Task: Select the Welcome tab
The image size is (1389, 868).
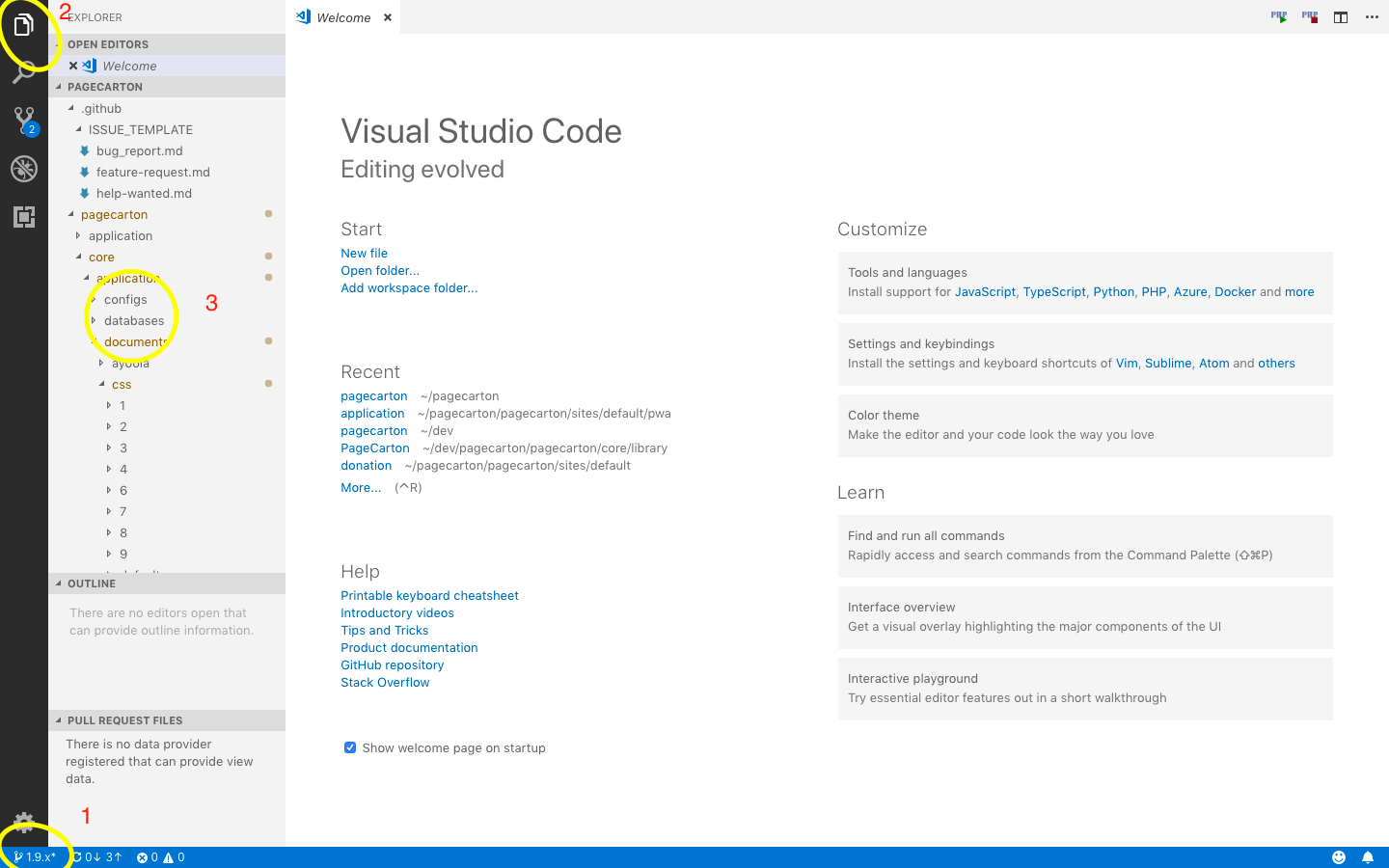Action: pyautogui.click(x=343, y=17)
